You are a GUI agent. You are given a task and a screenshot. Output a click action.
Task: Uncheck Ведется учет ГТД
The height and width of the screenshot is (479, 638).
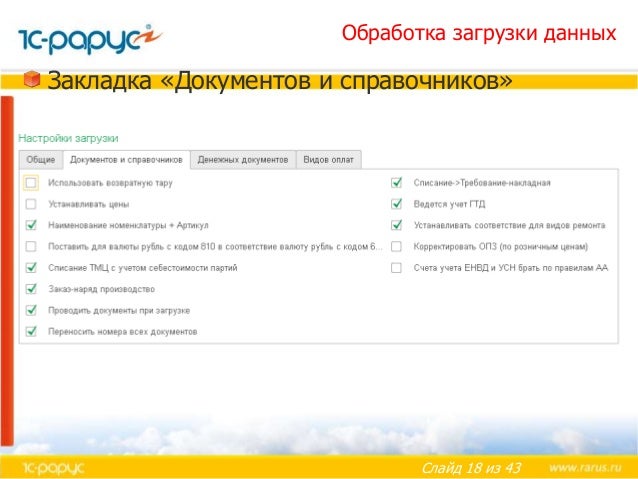click(x=396, y=204)
